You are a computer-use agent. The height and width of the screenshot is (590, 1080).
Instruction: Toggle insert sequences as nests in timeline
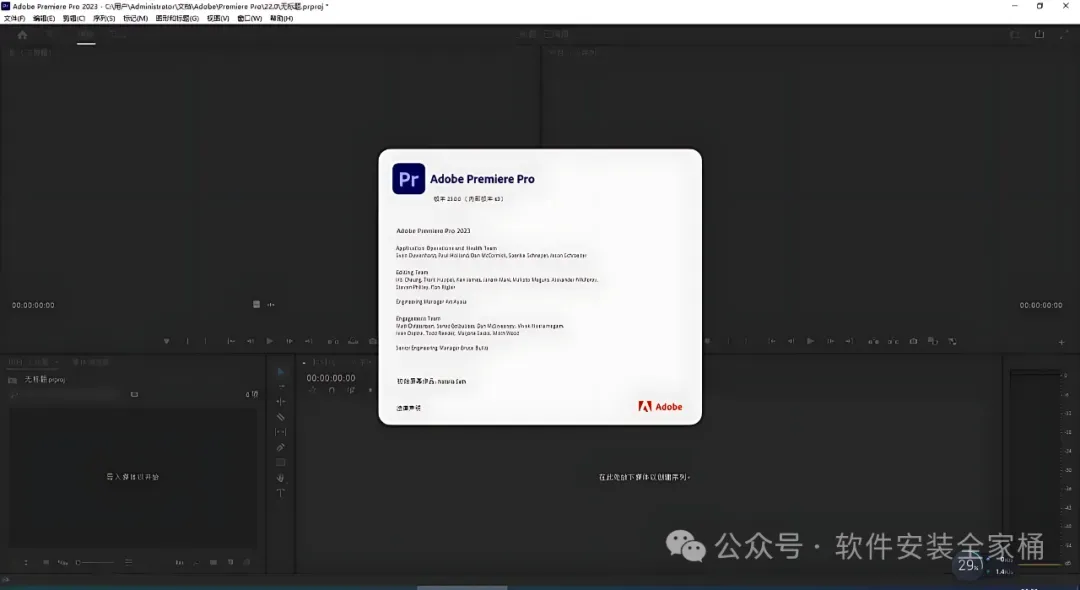click(x=313, y=390)
